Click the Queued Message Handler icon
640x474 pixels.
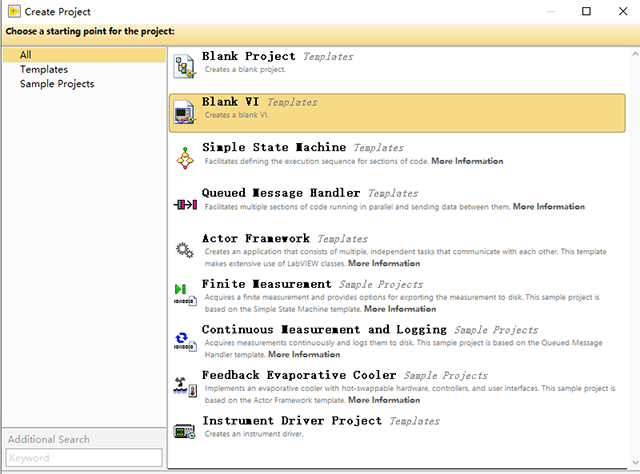click(x=185, y=203)
